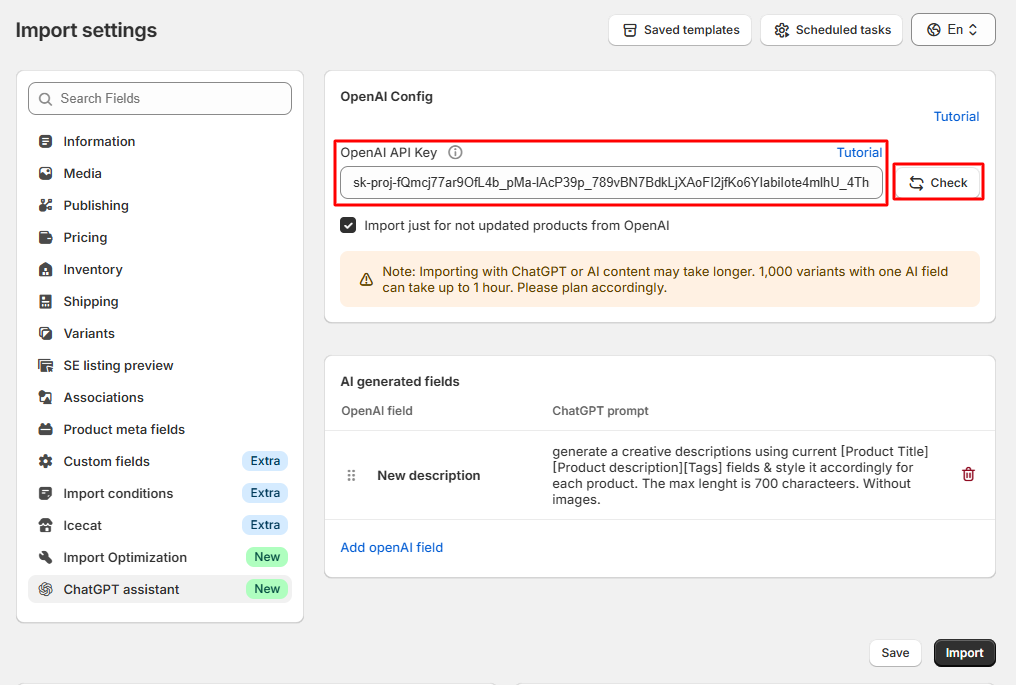Go to the Media section

160,173
